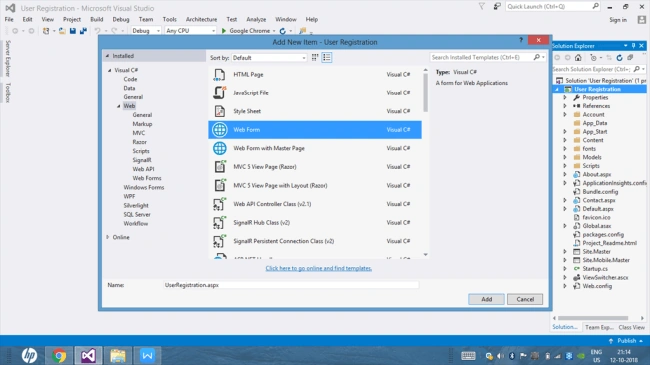Expand the References node in Solution Explorer
This screenshot has width=650, height=365.
pyautogui.click(x=565, y=106)
